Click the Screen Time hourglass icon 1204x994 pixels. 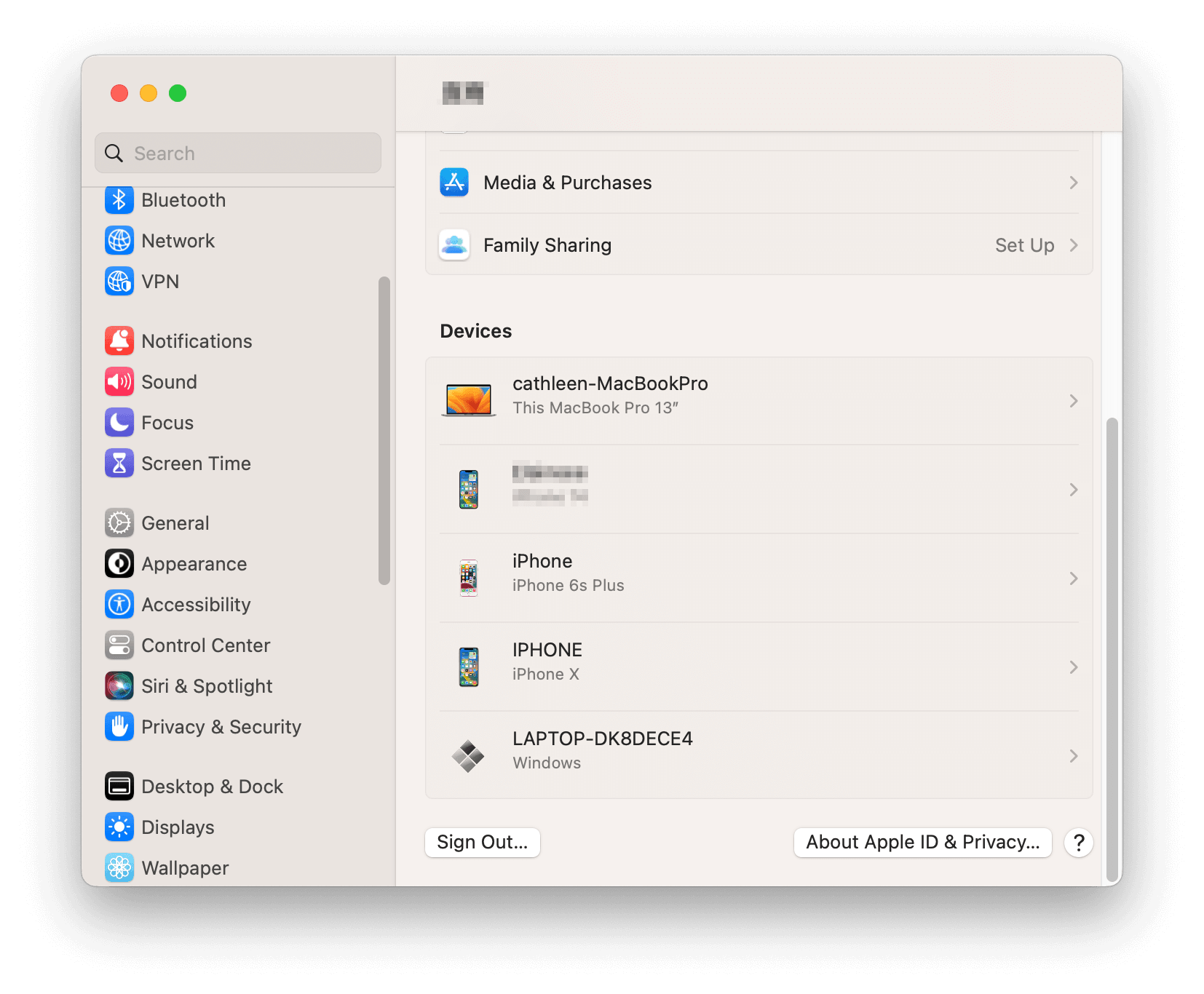click(119, 464)
